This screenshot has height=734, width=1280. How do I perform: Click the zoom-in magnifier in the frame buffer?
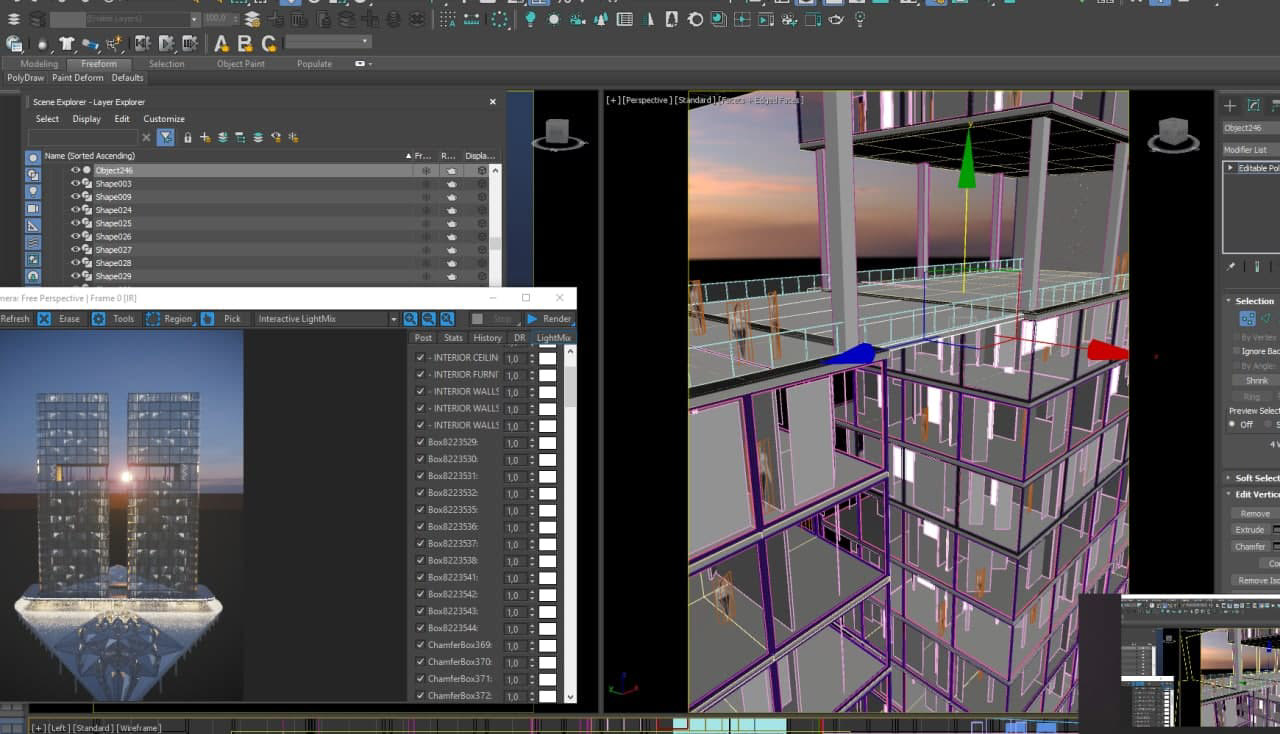point(409,319)
